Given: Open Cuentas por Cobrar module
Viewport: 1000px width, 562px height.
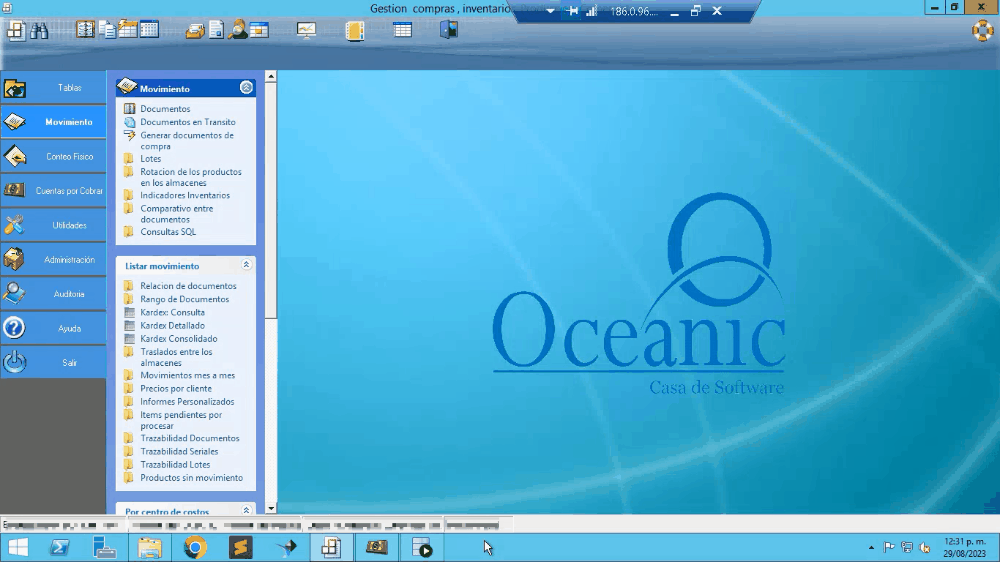Looking at the screenshot, I should point(54,191).
